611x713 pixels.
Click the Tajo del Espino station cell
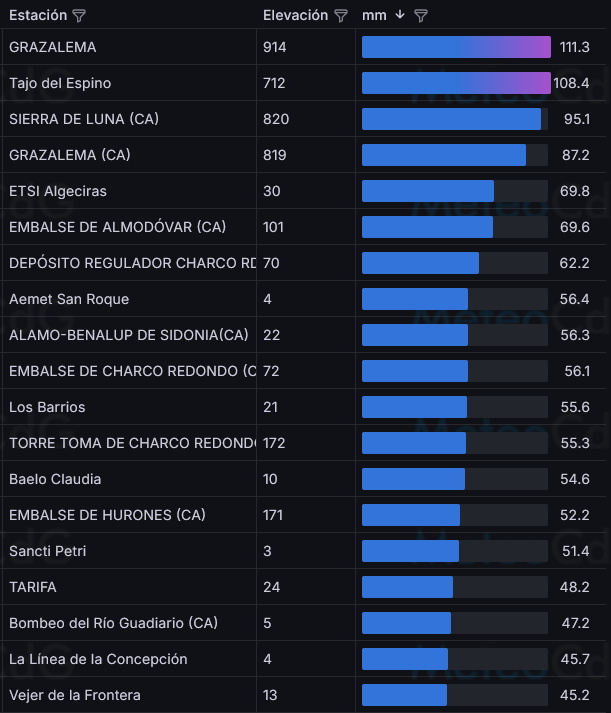(60, 83)
